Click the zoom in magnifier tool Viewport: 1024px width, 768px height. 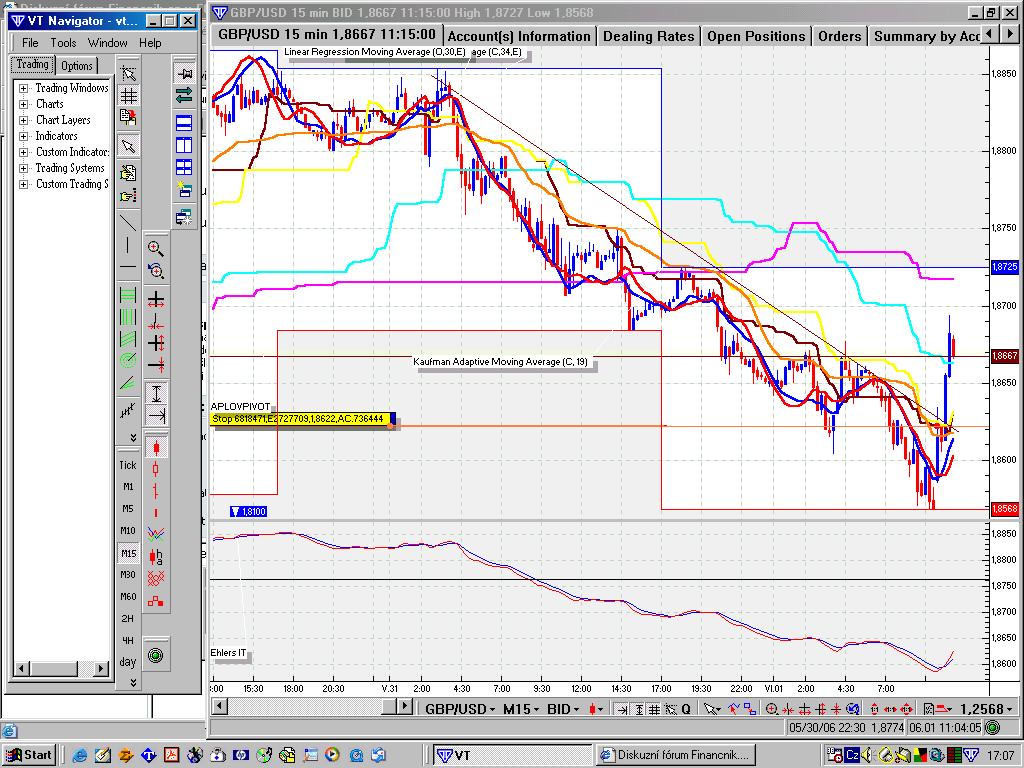click(156, 248)
